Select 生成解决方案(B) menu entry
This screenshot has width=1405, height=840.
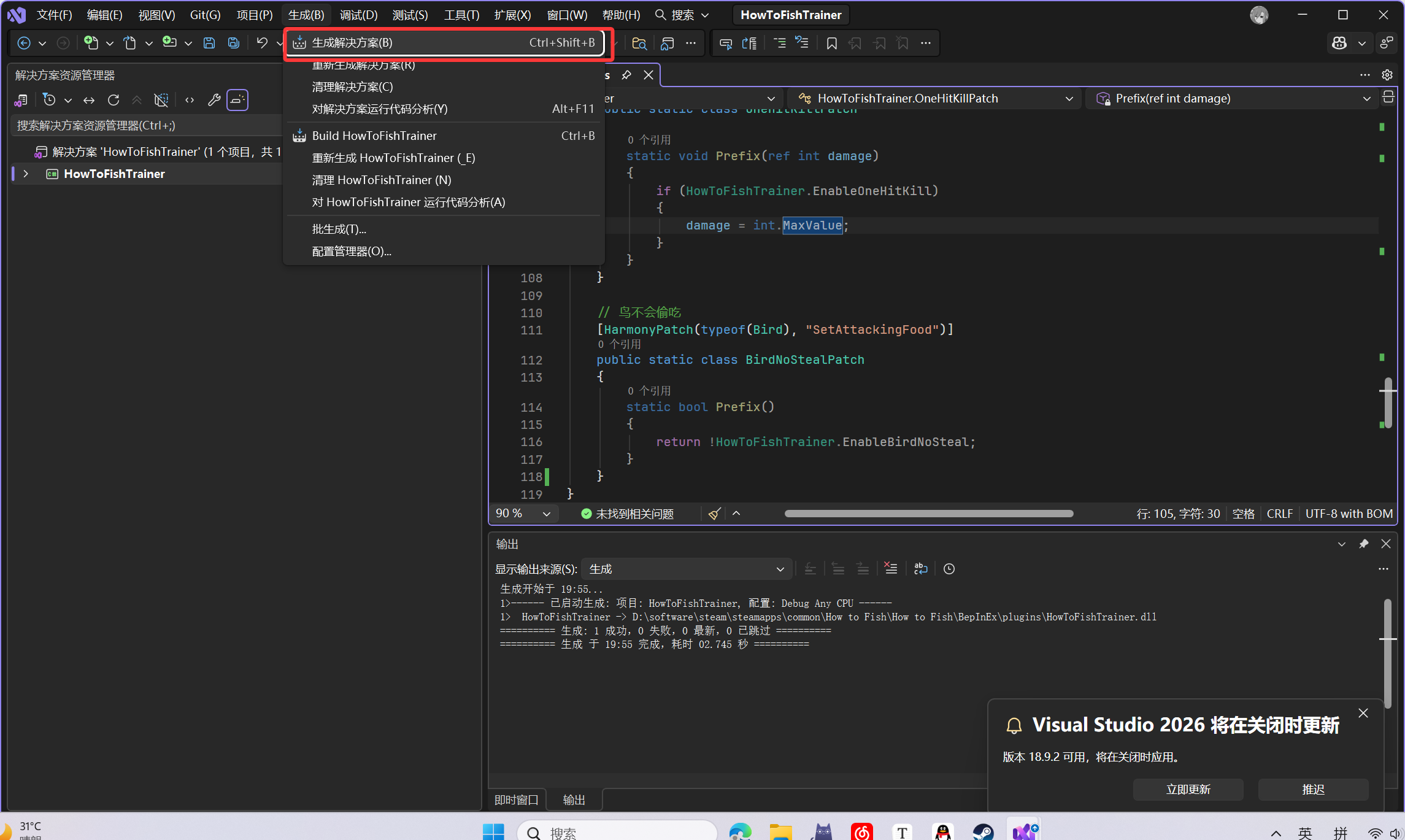[x=445, y=42]
